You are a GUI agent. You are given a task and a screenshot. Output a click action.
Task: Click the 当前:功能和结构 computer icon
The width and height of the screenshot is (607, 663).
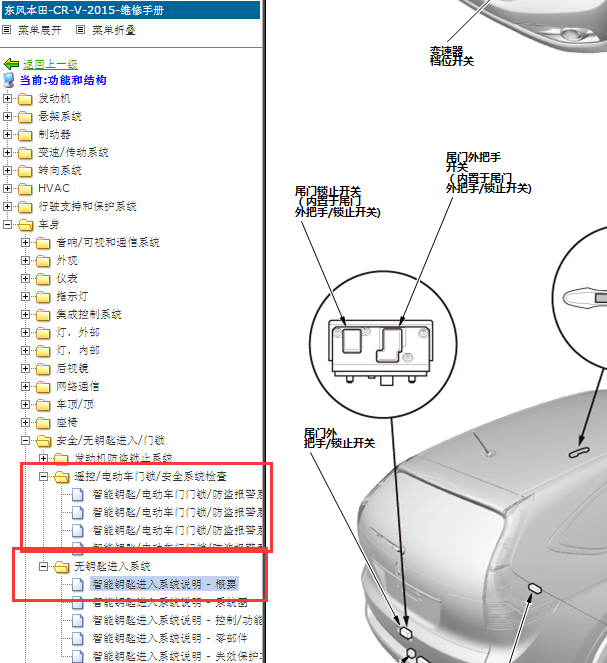coord(8,80)
